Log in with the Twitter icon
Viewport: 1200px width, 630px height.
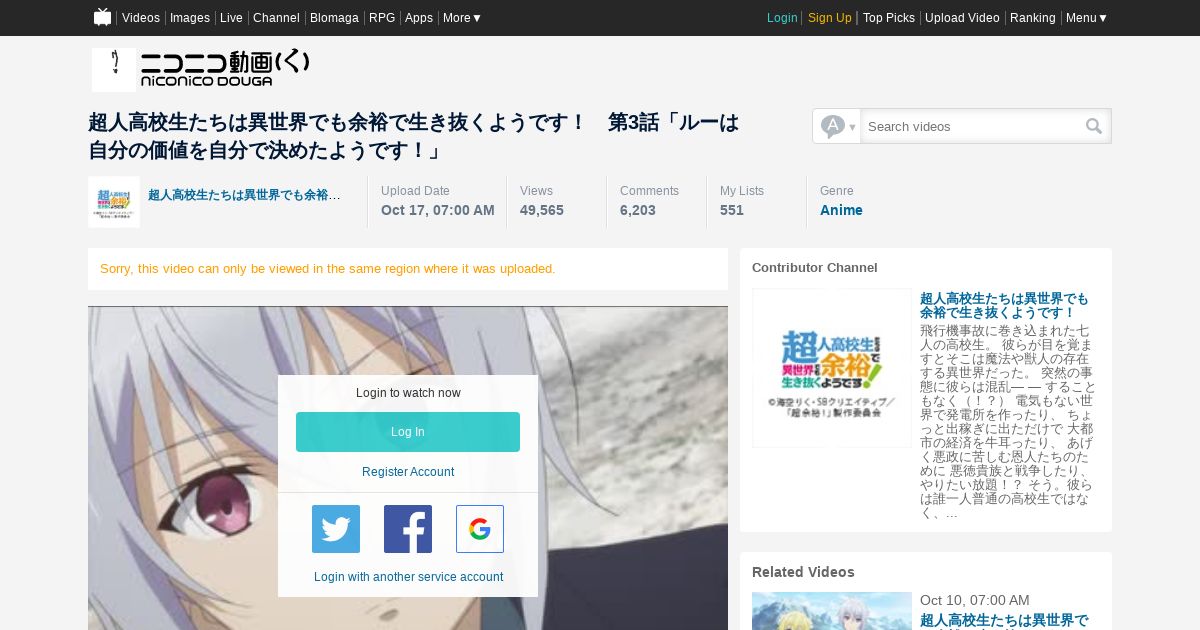336,529
